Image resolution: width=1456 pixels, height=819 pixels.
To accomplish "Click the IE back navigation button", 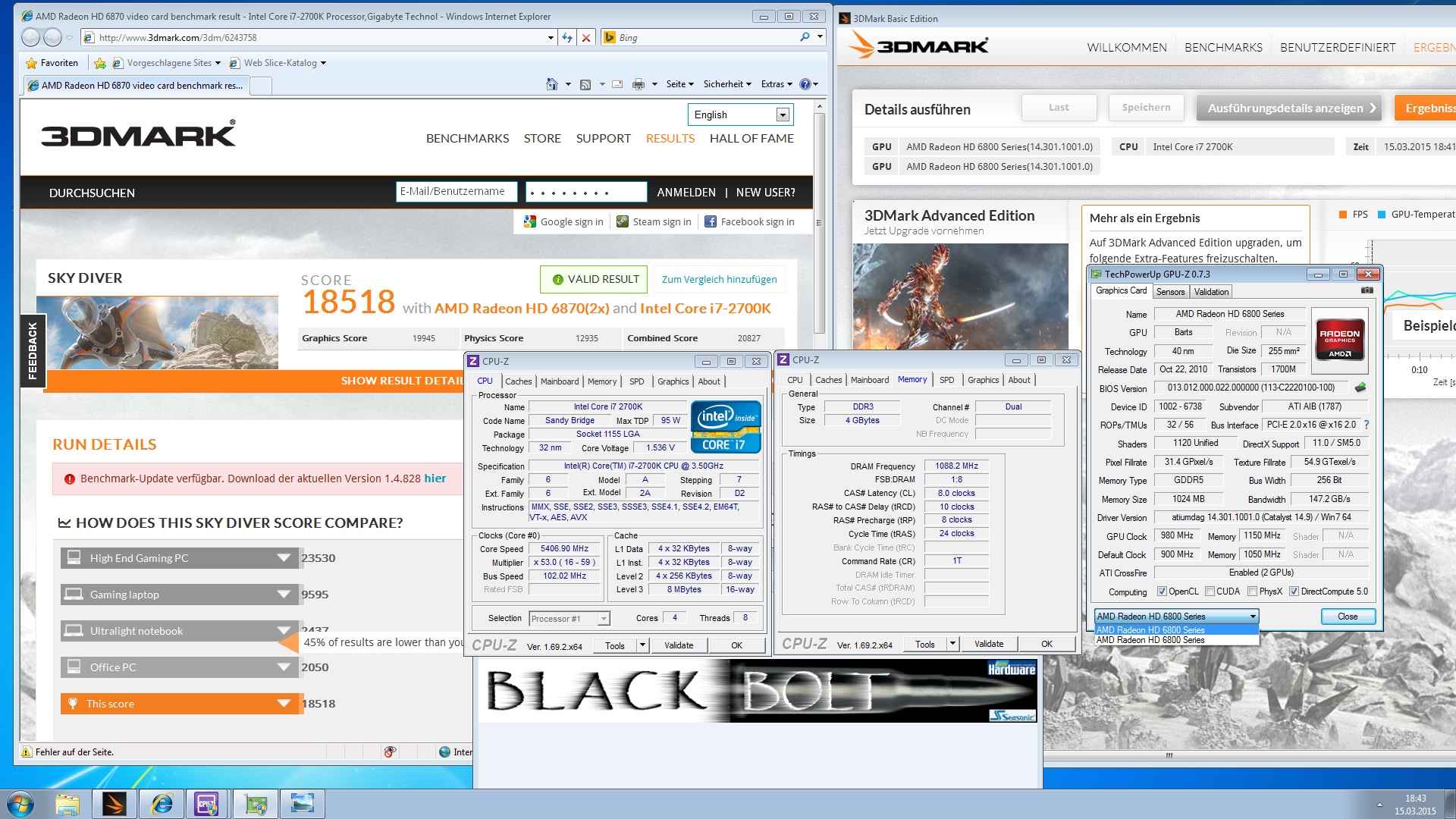I will [x=31, y=37].
